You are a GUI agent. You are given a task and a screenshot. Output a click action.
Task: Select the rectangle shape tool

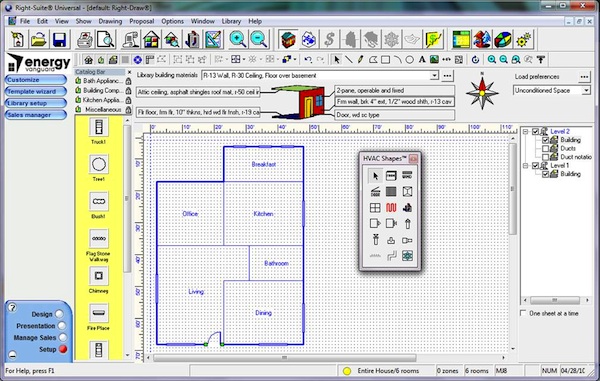(x=386, y=60)
